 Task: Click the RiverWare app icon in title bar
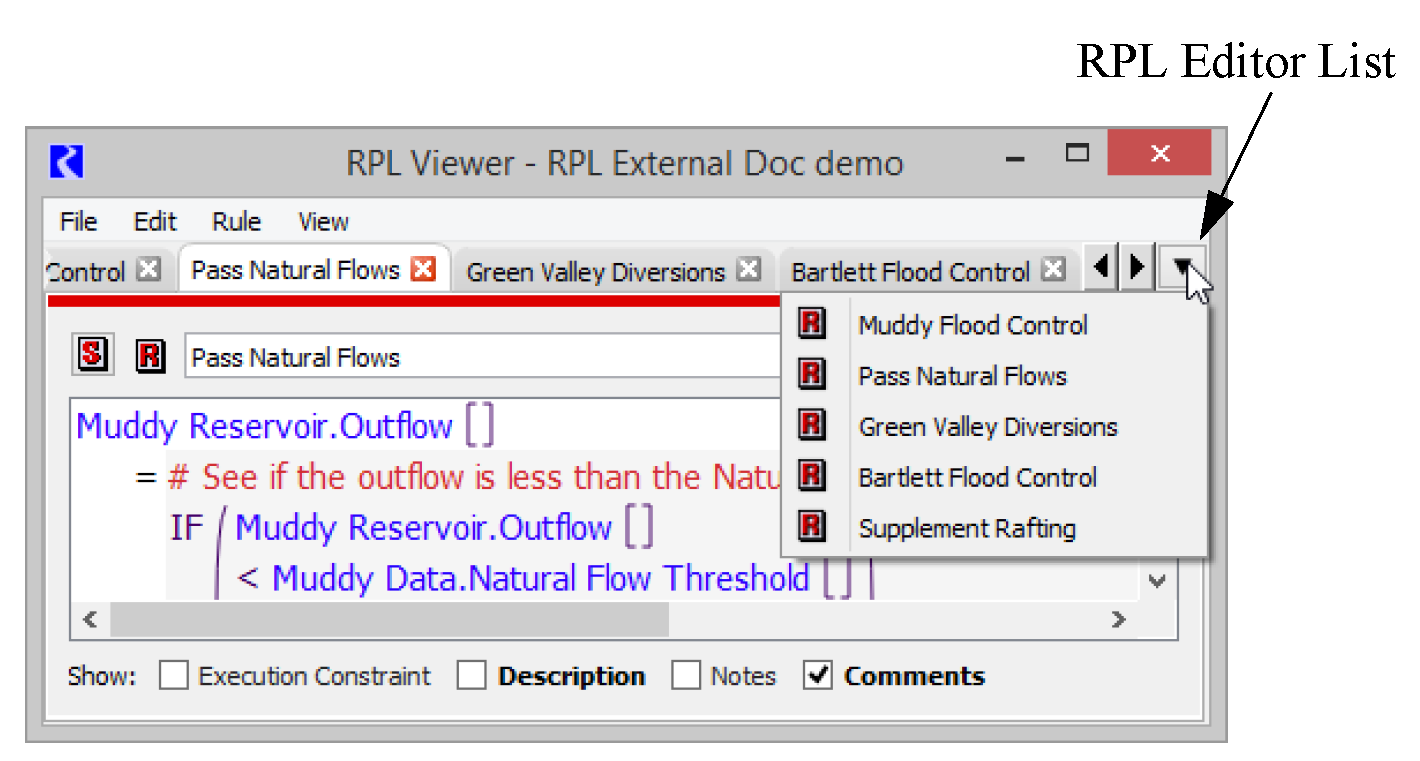66,161
